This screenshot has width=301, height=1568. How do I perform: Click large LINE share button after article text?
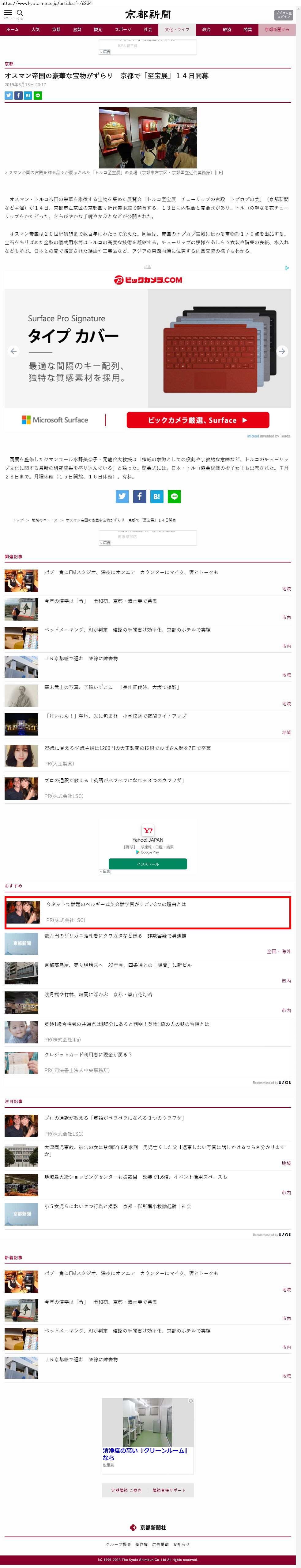click(x=174, y=496)
